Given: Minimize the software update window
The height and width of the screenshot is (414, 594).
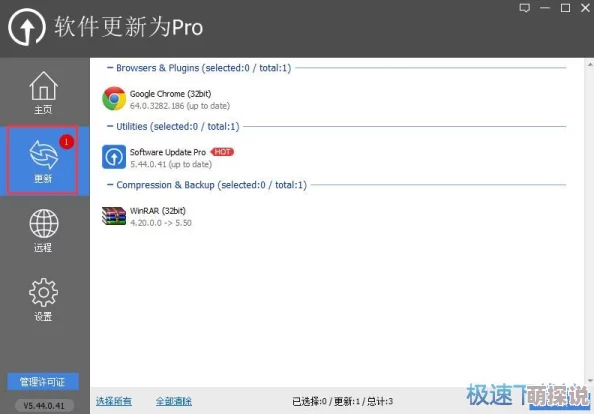Looking at the screenshot, I should click(x=545, y=8).
